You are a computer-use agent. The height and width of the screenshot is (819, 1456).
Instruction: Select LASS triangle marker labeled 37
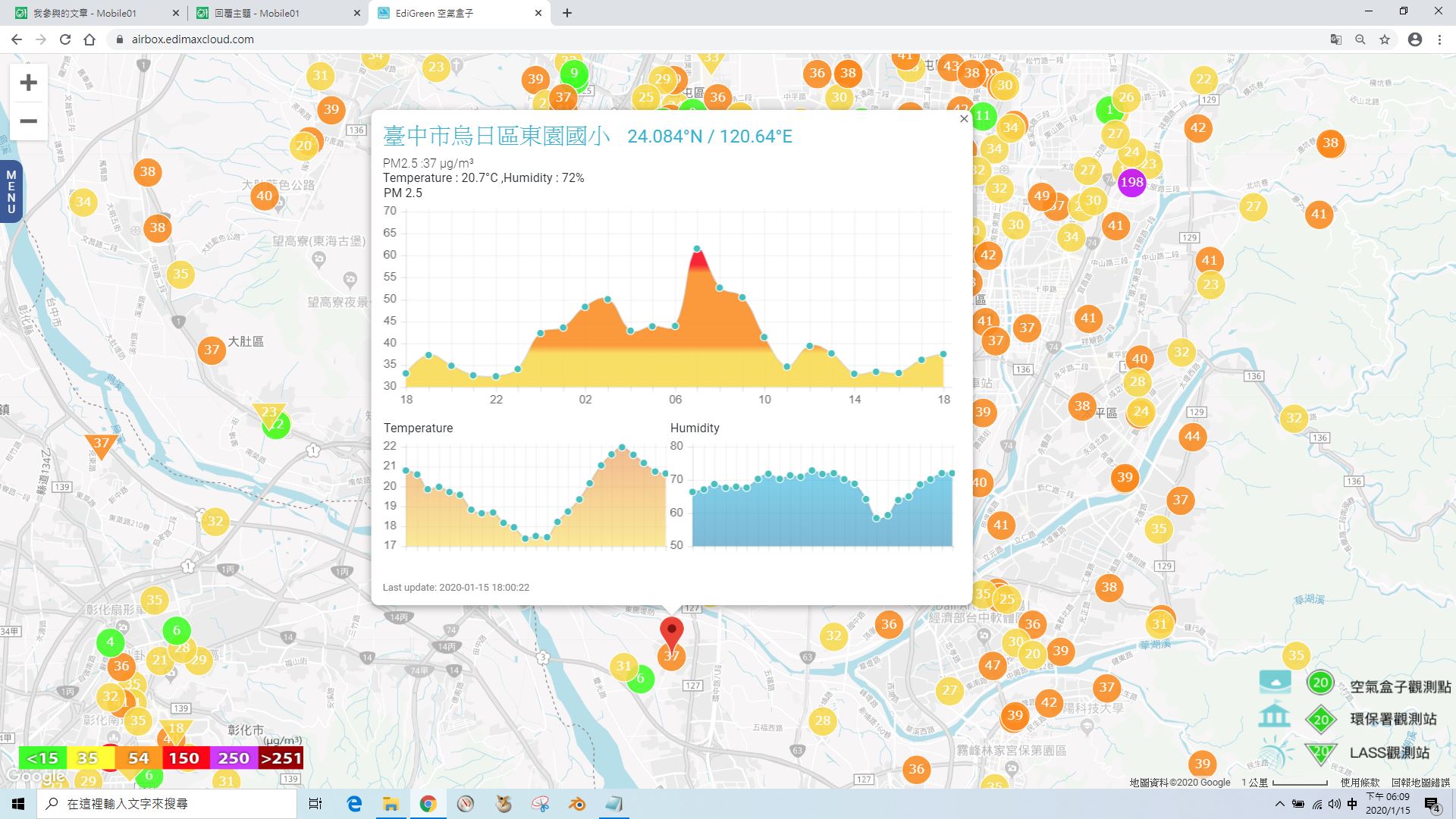[100, 446]
